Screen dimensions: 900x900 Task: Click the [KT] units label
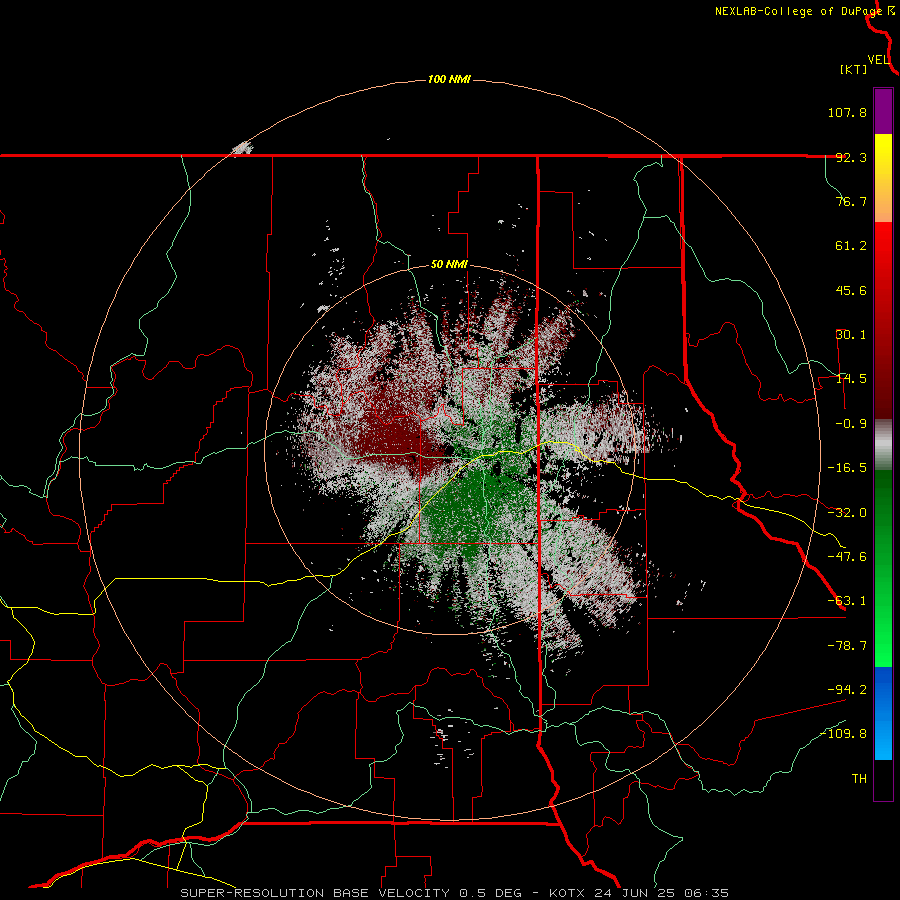[x=854, y=69]
